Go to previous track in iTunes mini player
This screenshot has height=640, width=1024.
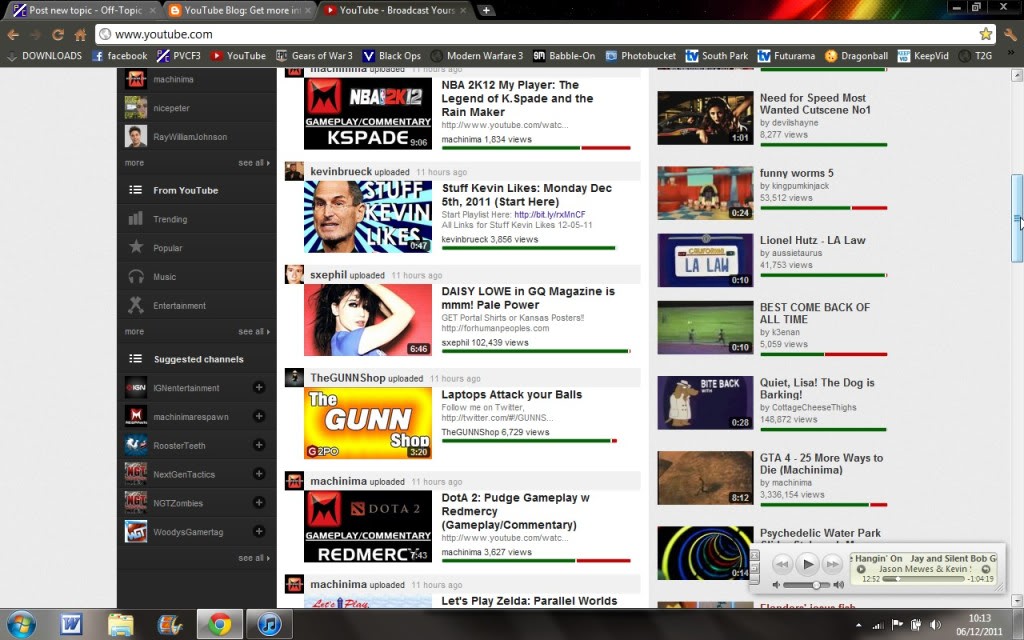click(782, 564)
